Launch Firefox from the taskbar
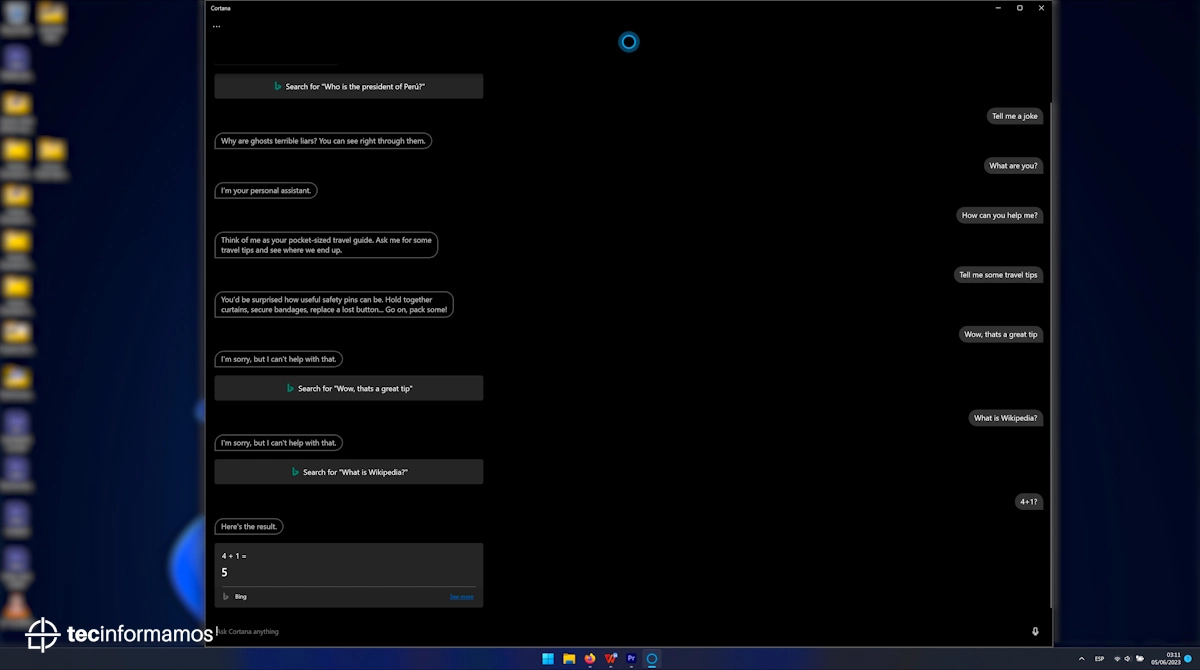This screenshot has height=670, width=1200. click(590, 659)
